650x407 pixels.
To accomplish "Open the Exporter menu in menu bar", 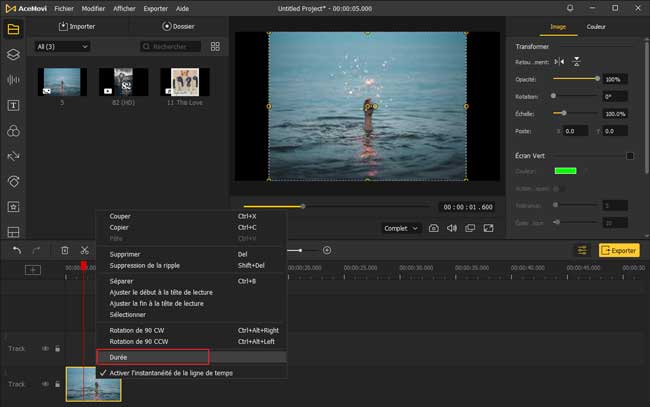I will 155,8.
